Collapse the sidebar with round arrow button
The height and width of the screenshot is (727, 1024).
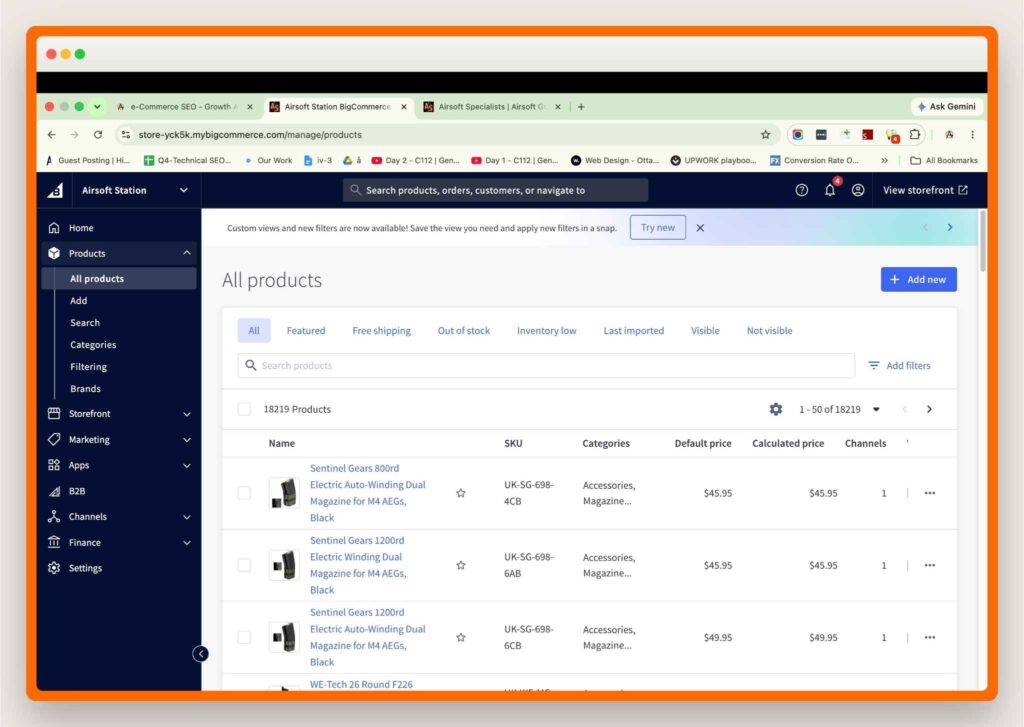pos(200,654)
